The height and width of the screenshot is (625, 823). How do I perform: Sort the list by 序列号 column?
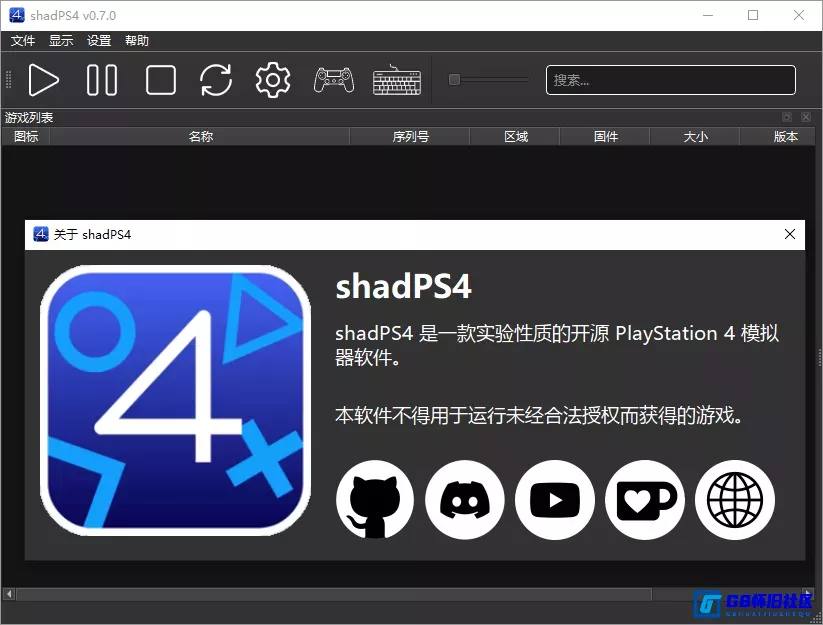413,136
